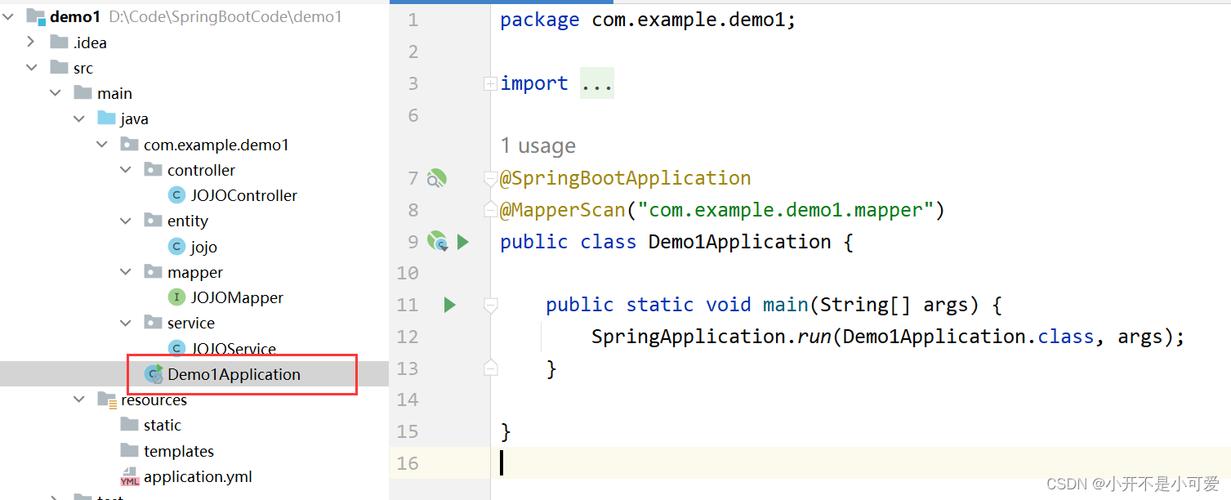Collapse the src folder
The image size is (1231, 500).
tap(32, 68)
